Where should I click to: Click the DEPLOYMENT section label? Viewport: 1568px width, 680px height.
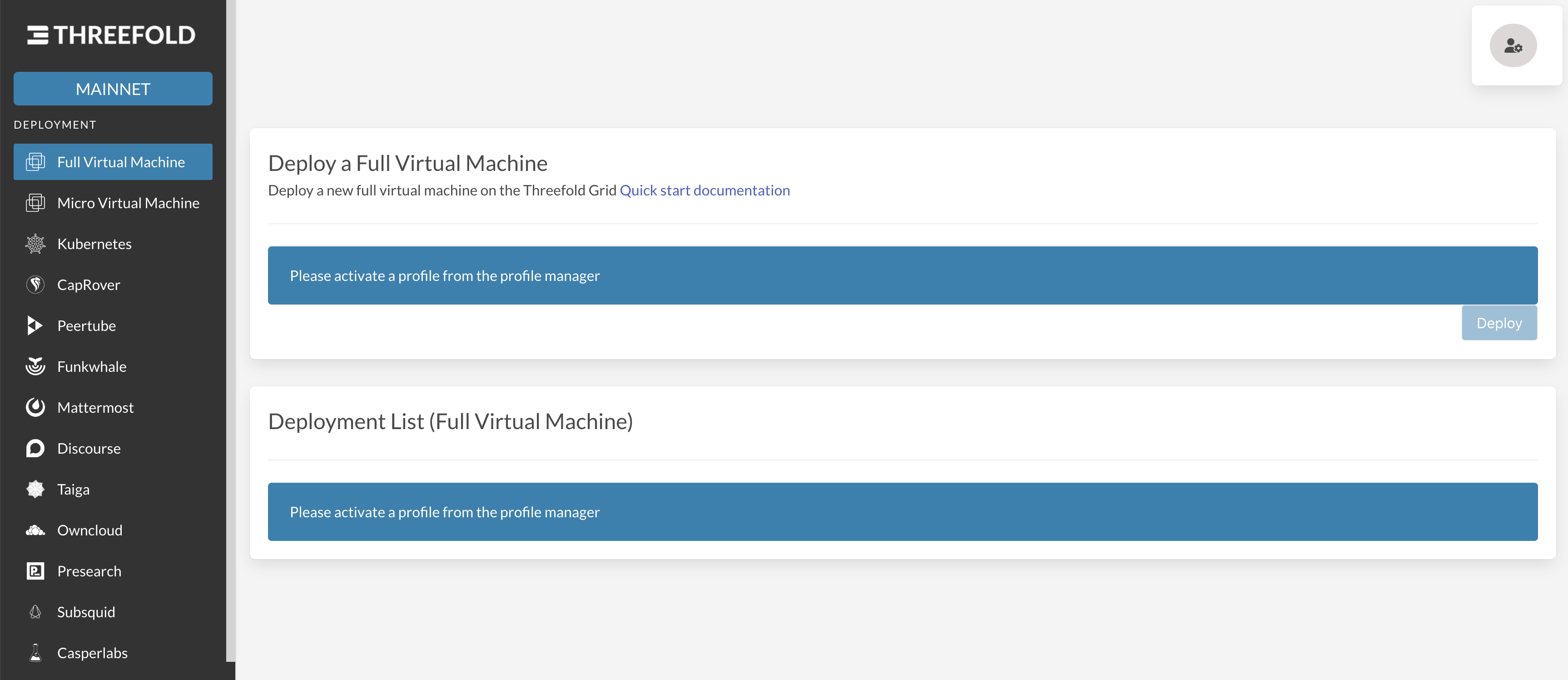[55, 124]
